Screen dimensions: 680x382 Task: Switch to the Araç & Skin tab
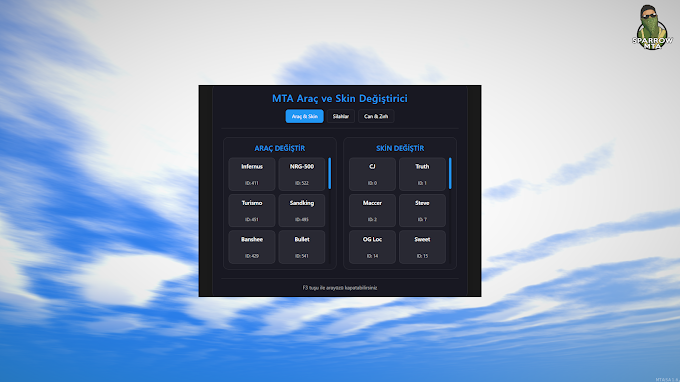click(x=304, y=116)
